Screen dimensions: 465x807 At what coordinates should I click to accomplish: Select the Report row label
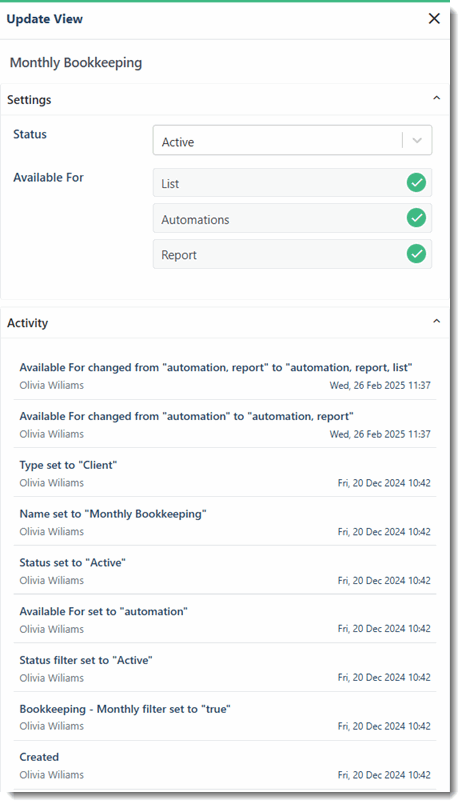click(x=179, y=255)
